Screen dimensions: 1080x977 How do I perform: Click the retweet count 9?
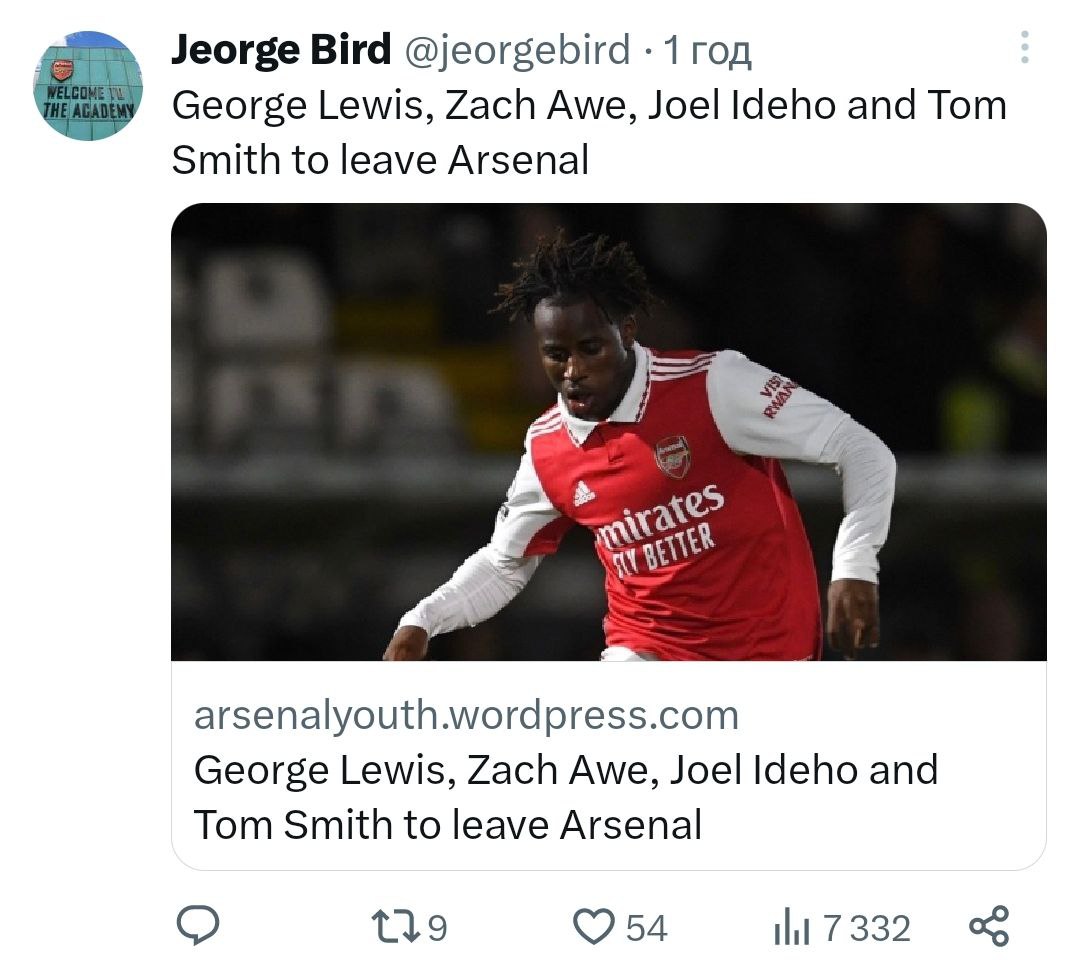pos(436,928)
